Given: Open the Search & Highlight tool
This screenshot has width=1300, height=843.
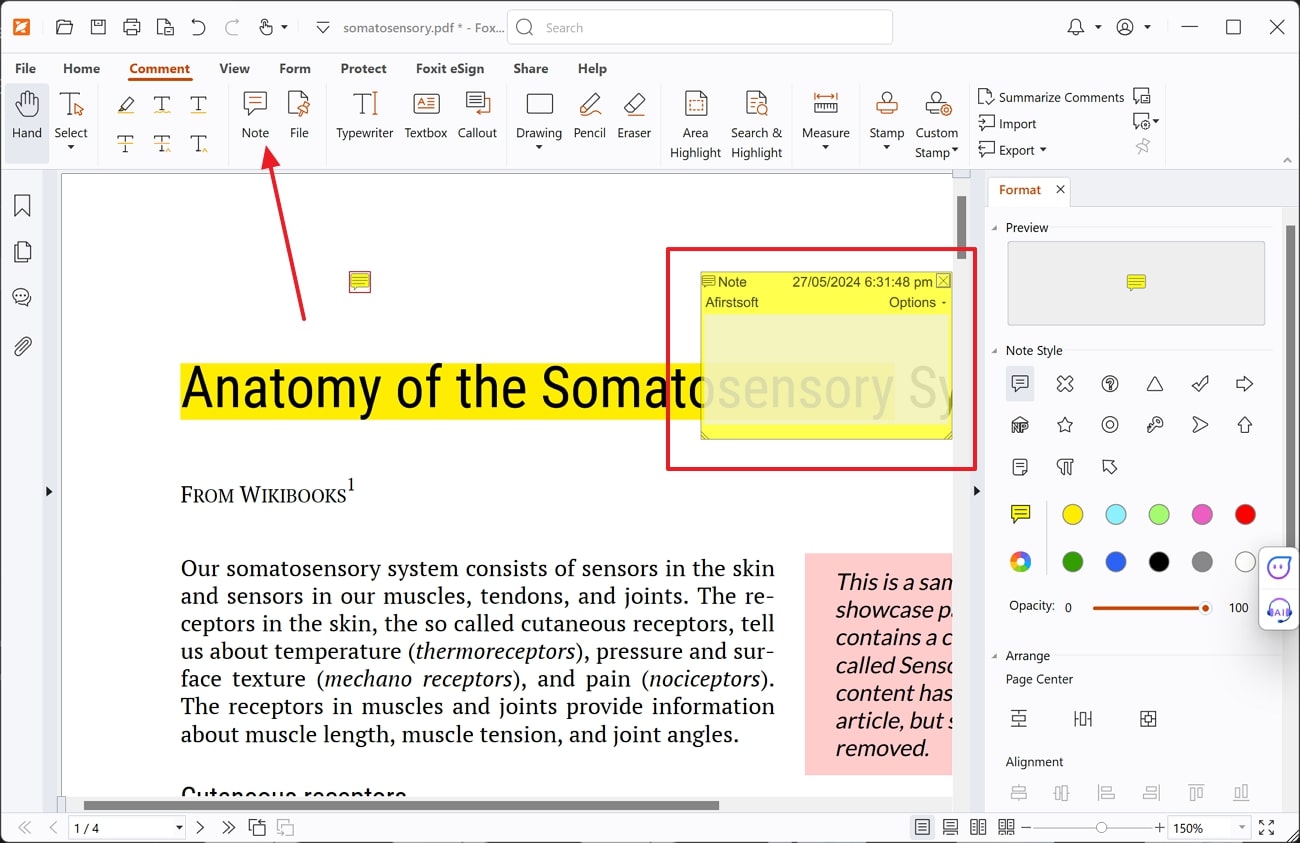Looking at the screenshot, I should (756, 124).
